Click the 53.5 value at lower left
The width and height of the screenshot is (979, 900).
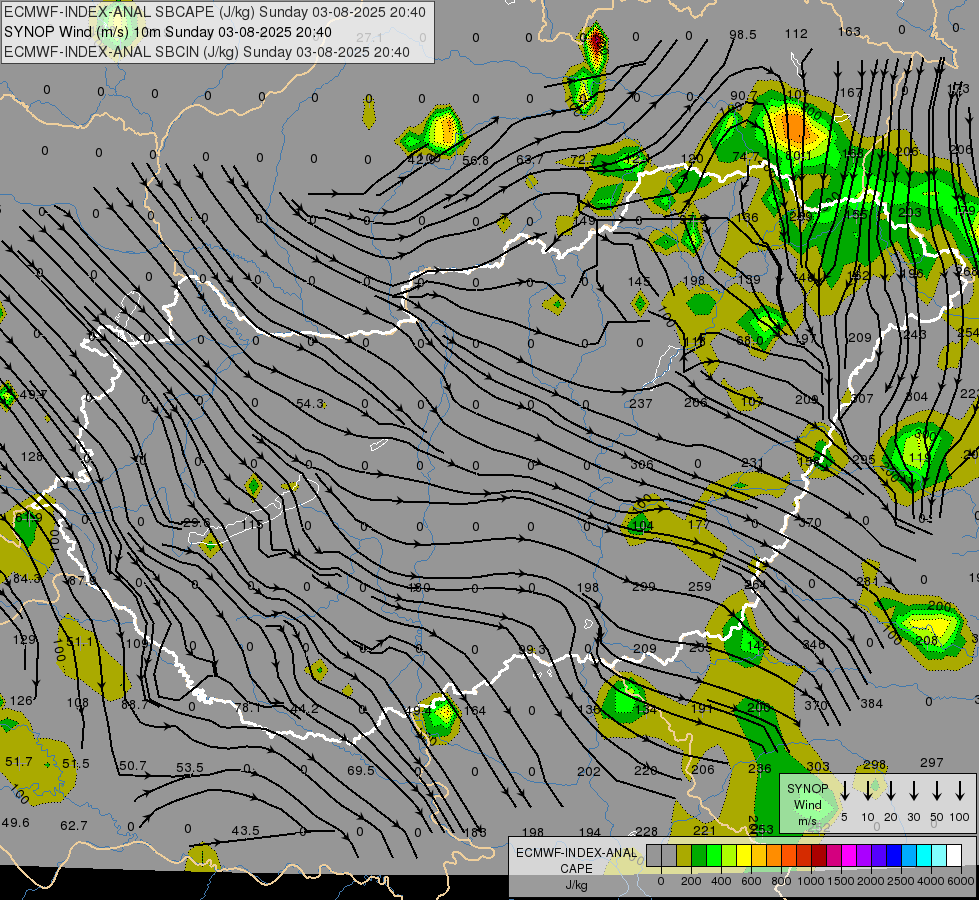pyautogui.click(x=190, y=768)
